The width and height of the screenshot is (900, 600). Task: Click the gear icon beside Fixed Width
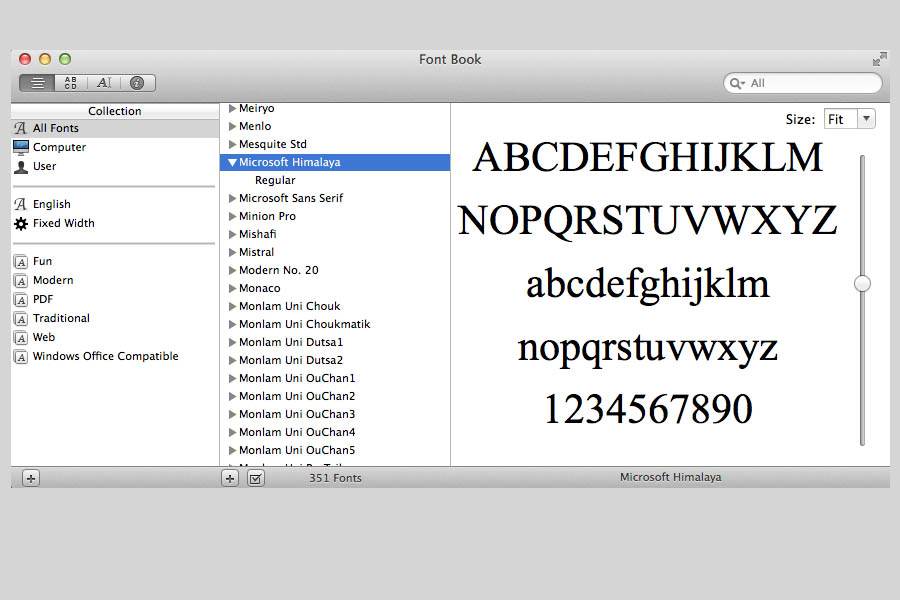coord(21,223)
